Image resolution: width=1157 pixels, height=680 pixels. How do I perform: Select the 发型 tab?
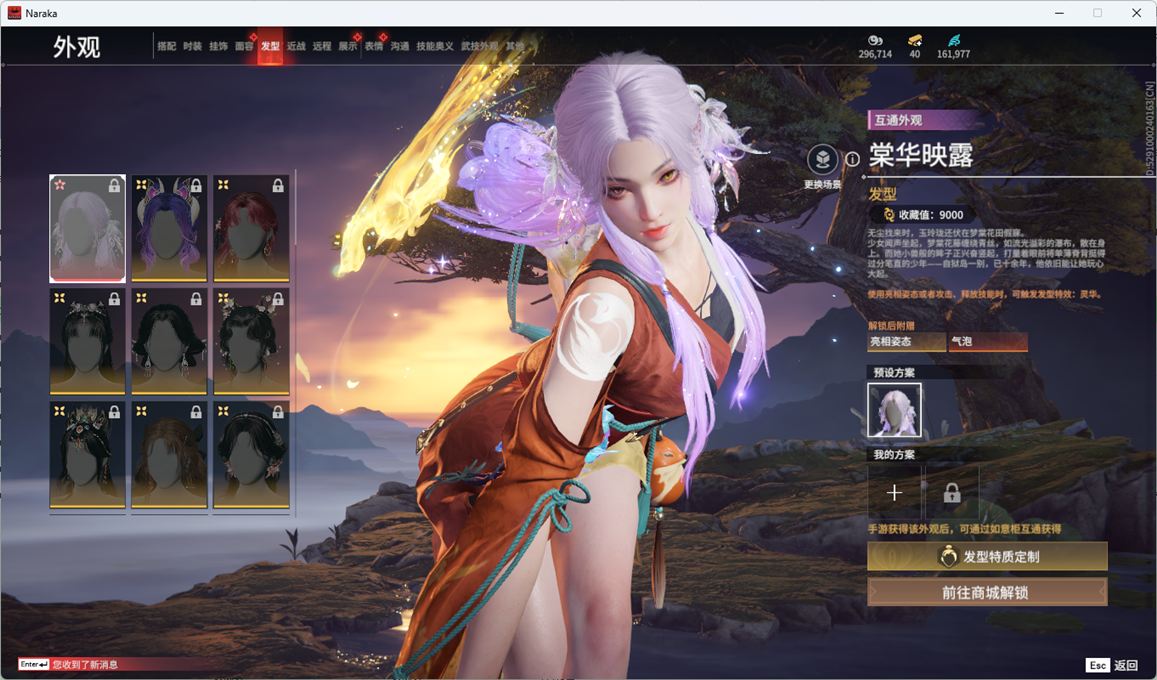tap(270, 46)
